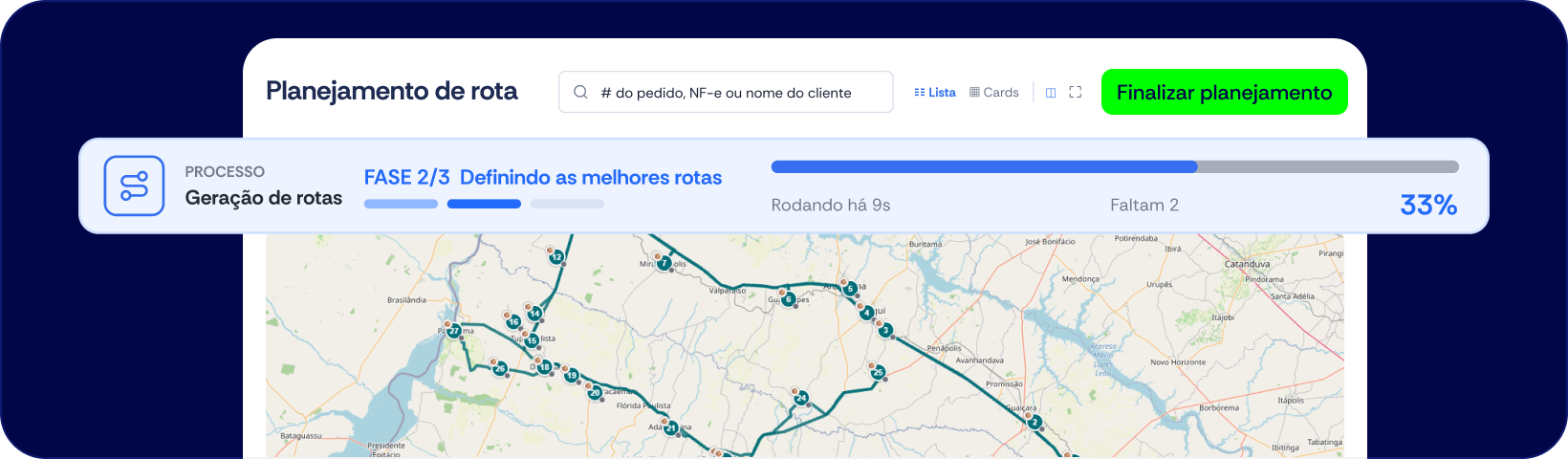Click the route generation progress bar
Viewport: 1568px width, 459px height.
point(1115,166)
